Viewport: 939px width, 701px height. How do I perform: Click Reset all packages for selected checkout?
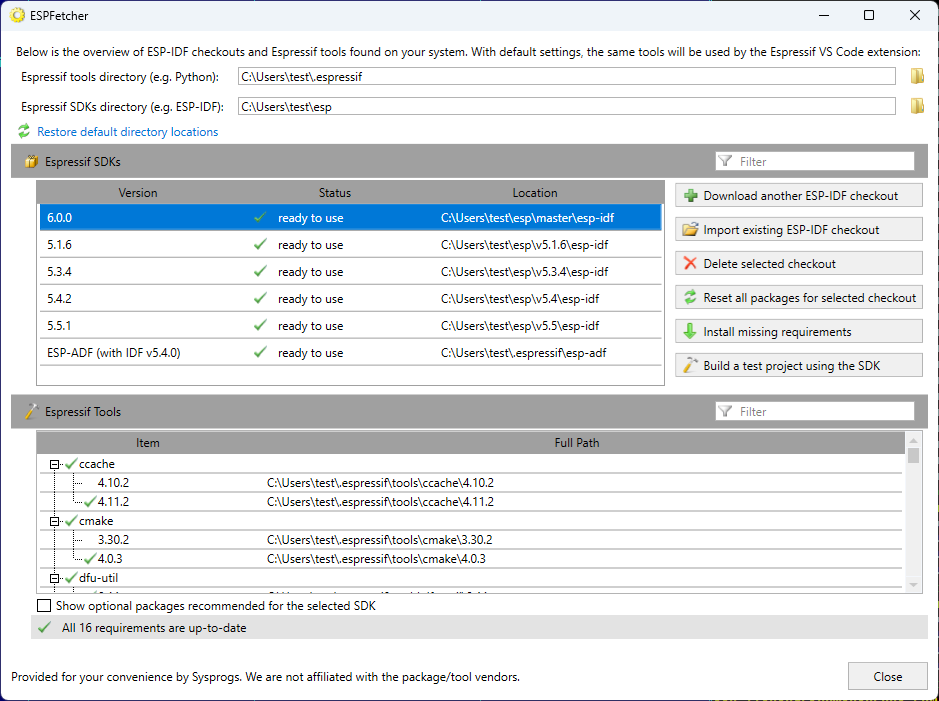799,298
